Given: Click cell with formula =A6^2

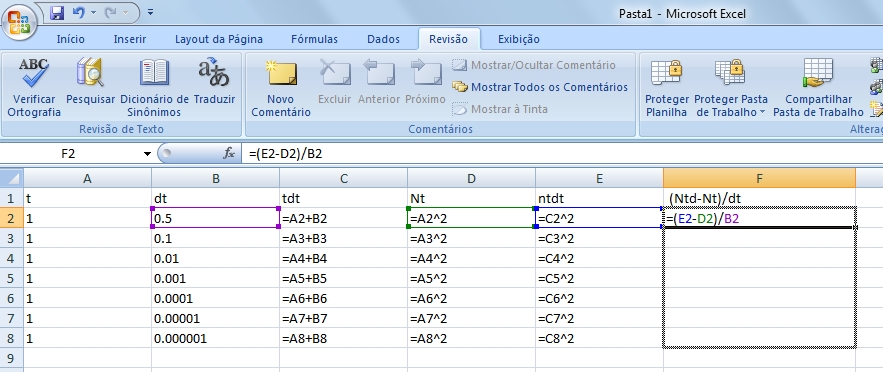Looking at the screenshot, I should tap(471, 298).
